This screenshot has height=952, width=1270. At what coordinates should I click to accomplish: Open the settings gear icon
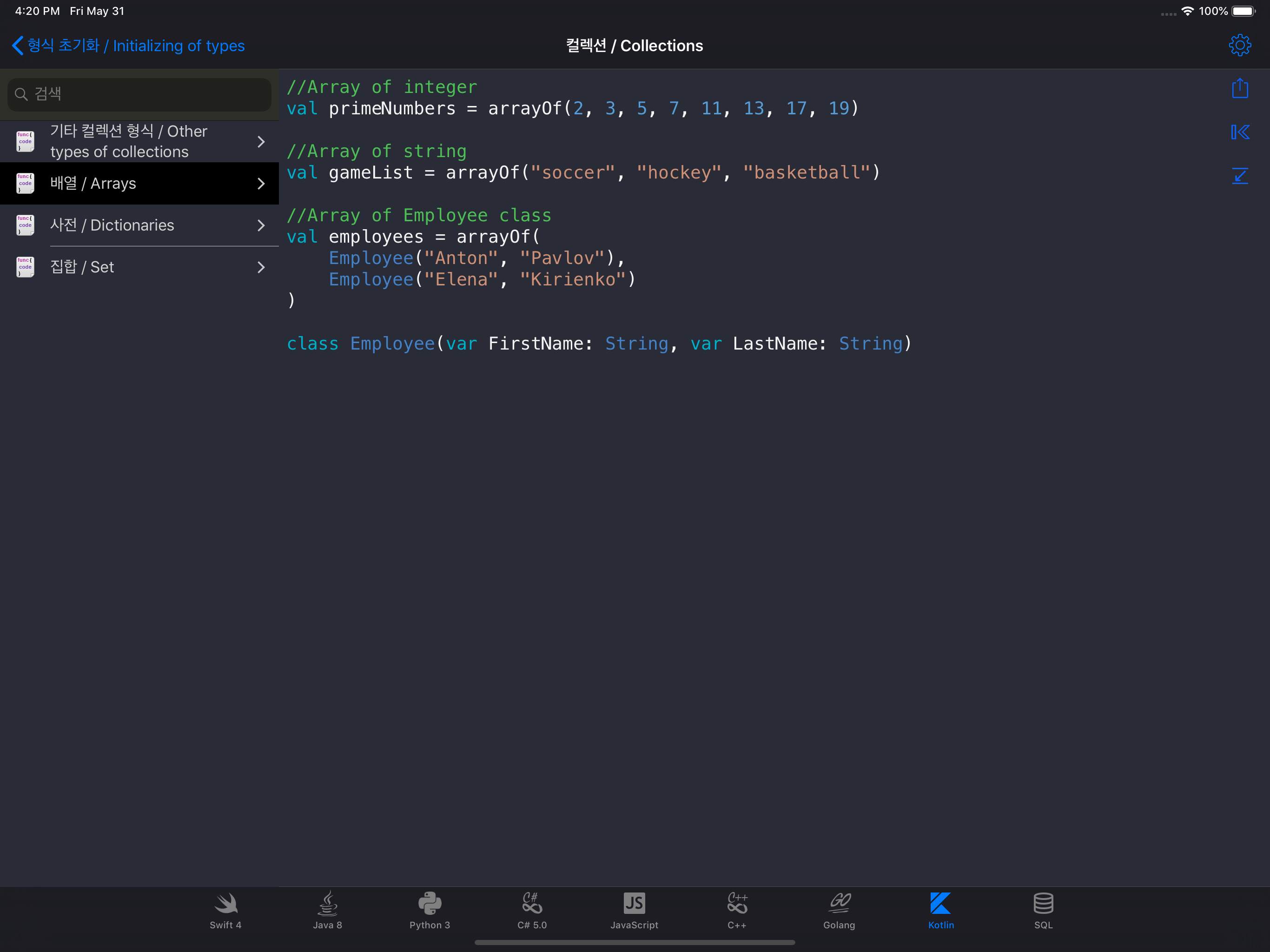(x=1240, y=45)
